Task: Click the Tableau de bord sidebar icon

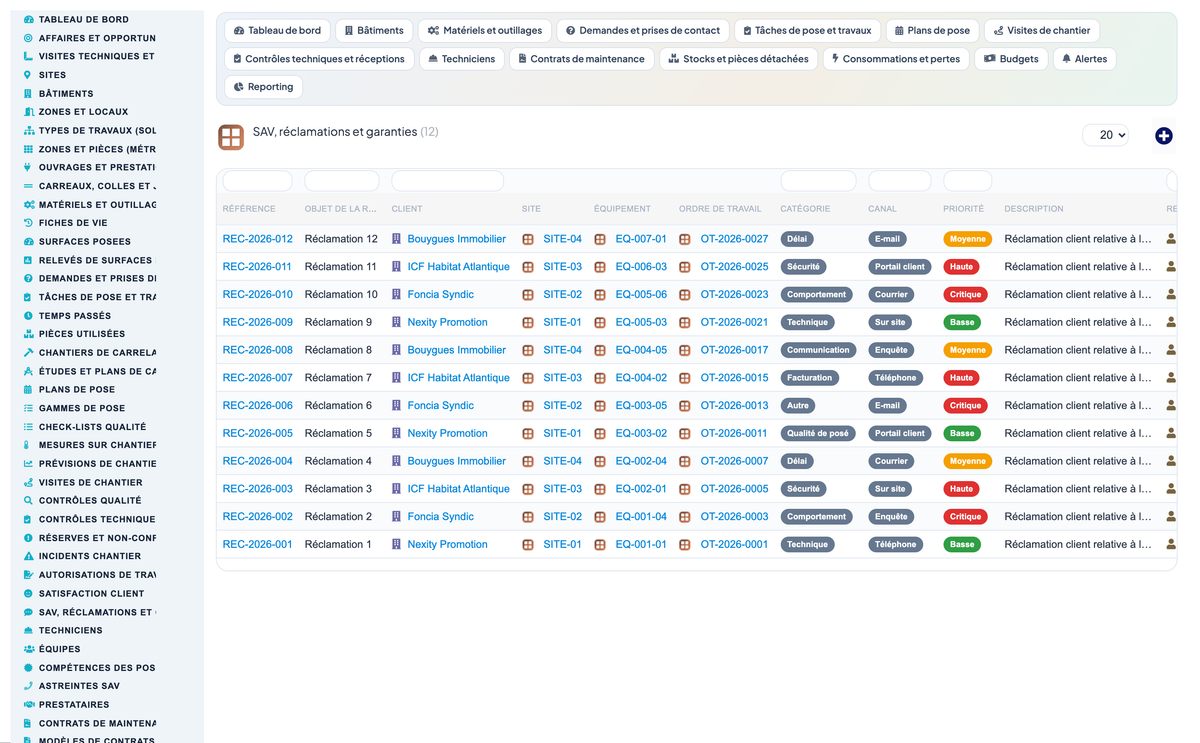Action: point(28,19)
